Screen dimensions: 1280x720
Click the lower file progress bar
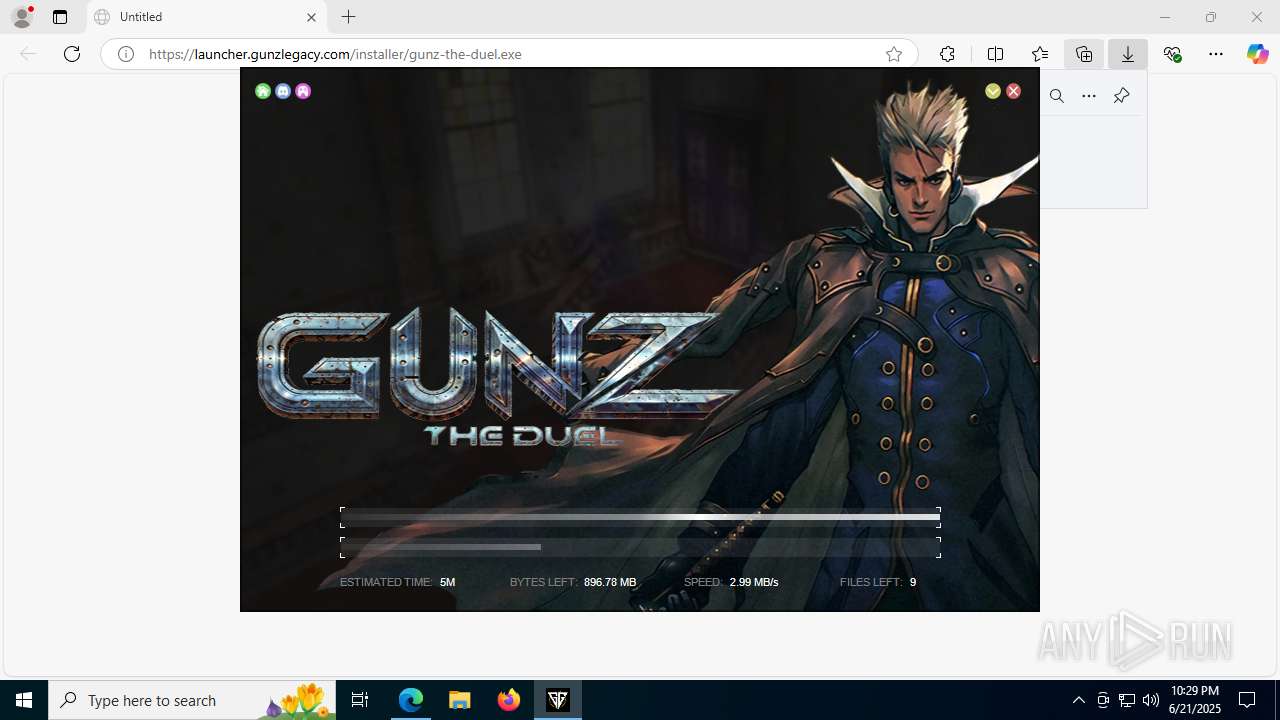[x=640, y=547]
